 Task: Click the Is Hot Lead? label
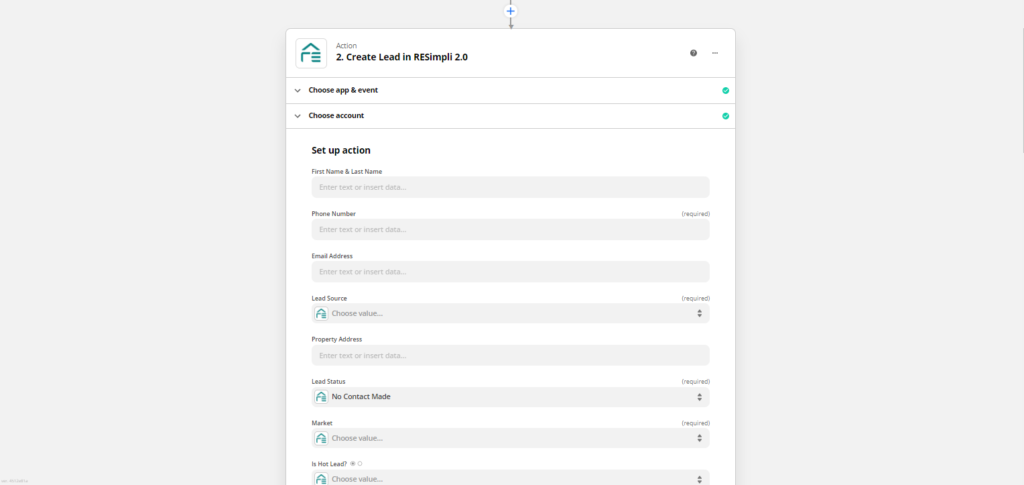tap(329, 463)
